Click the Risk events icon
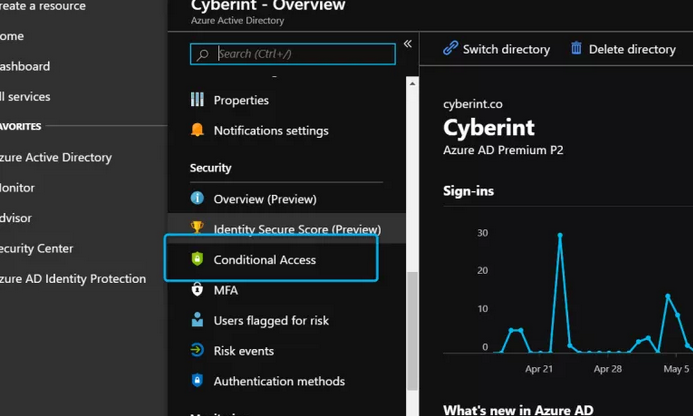 (197, 351)
